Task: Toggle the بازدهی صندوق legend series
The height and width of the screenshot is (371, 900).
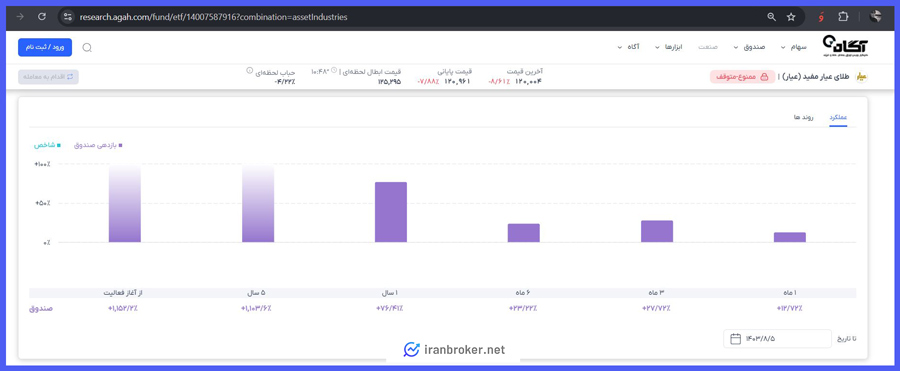Action: coord(98,145)
